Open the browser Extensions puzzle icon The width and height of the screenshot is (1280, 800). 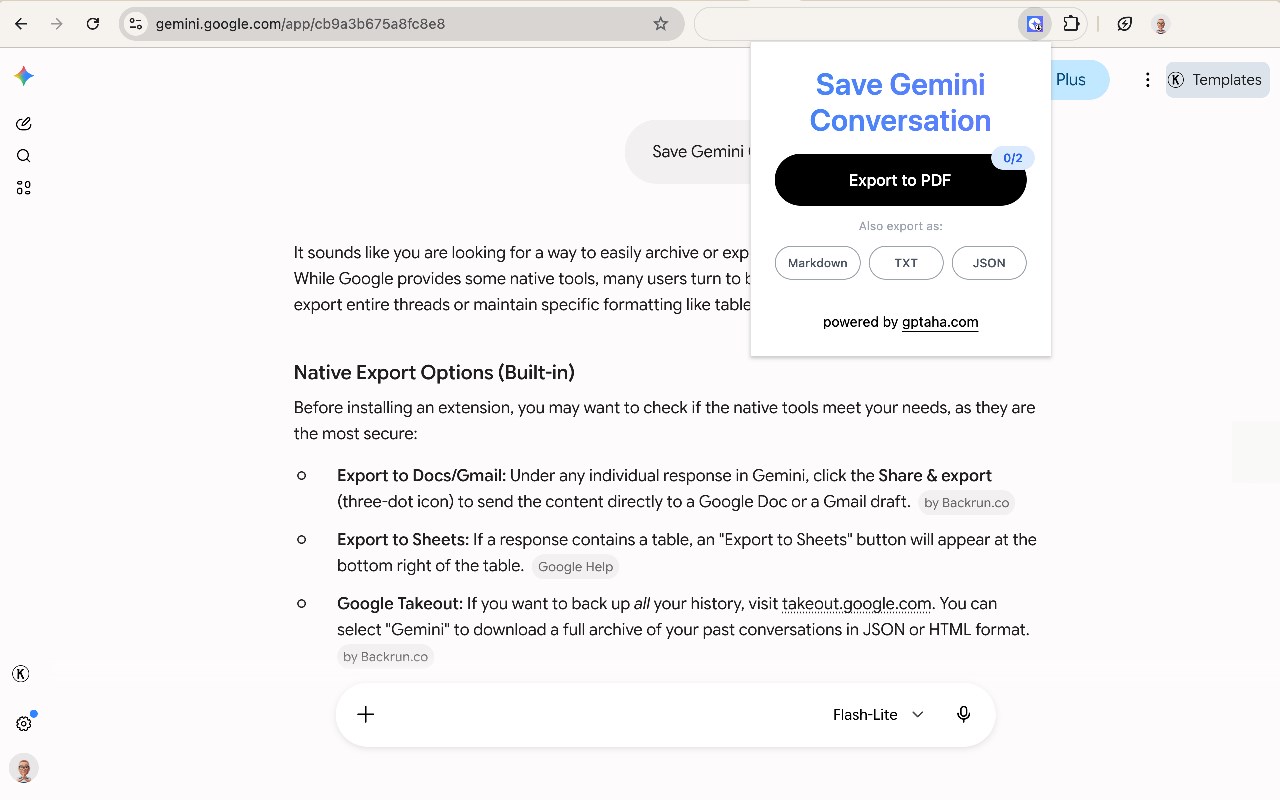(1071, 24)
